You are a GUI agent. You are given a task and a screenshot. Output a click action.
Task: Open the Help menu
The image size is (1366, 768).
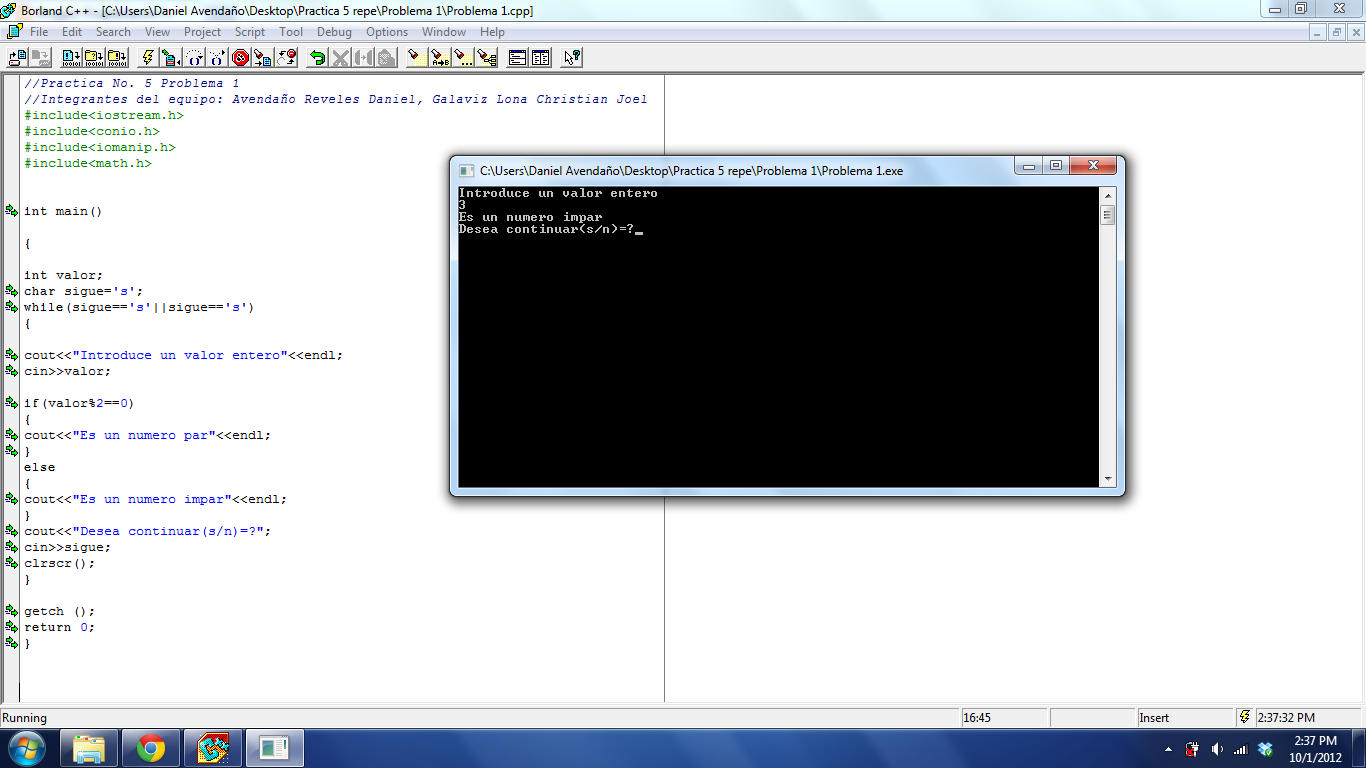[492, 32]
